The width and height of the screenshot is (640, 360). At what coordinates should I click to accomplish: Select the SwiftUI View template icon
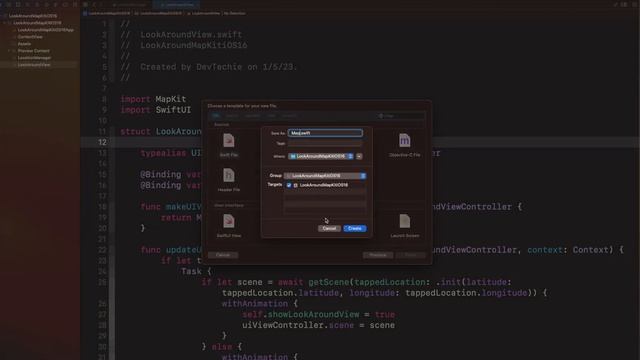[229, 221]
